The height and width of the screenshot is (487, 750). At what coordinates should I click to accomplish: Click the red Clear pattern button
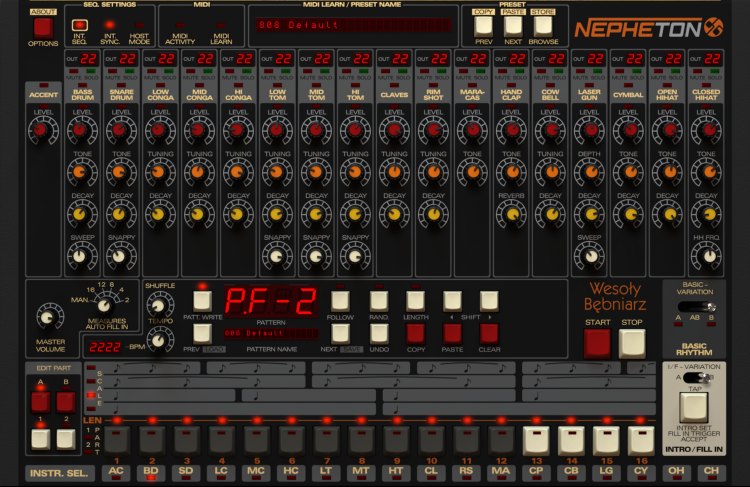[488, 333]
